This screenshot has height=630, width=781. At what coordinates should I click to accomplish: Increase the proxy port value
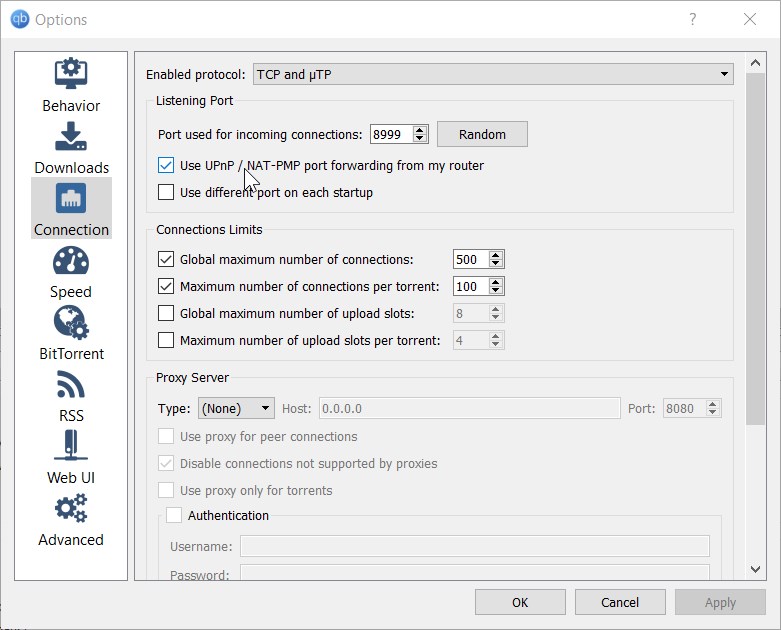click(713, 404)
